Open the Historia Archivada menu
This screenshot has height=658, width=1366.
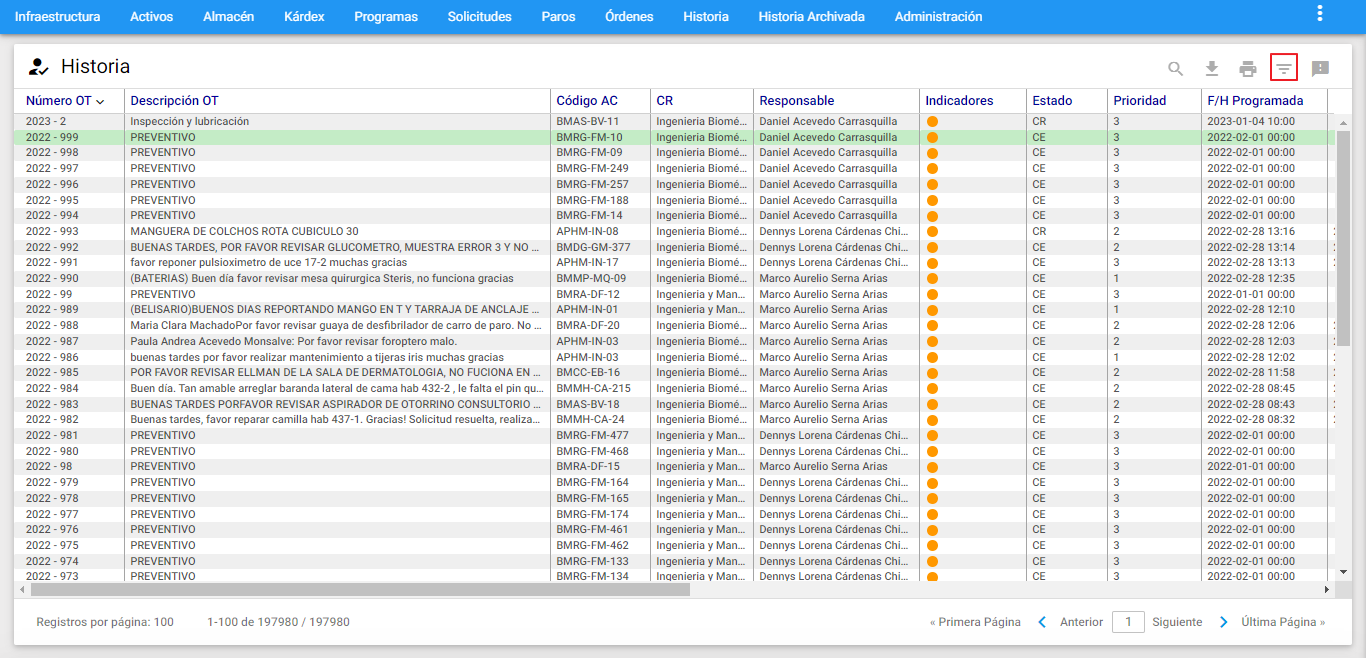[812, 17]
